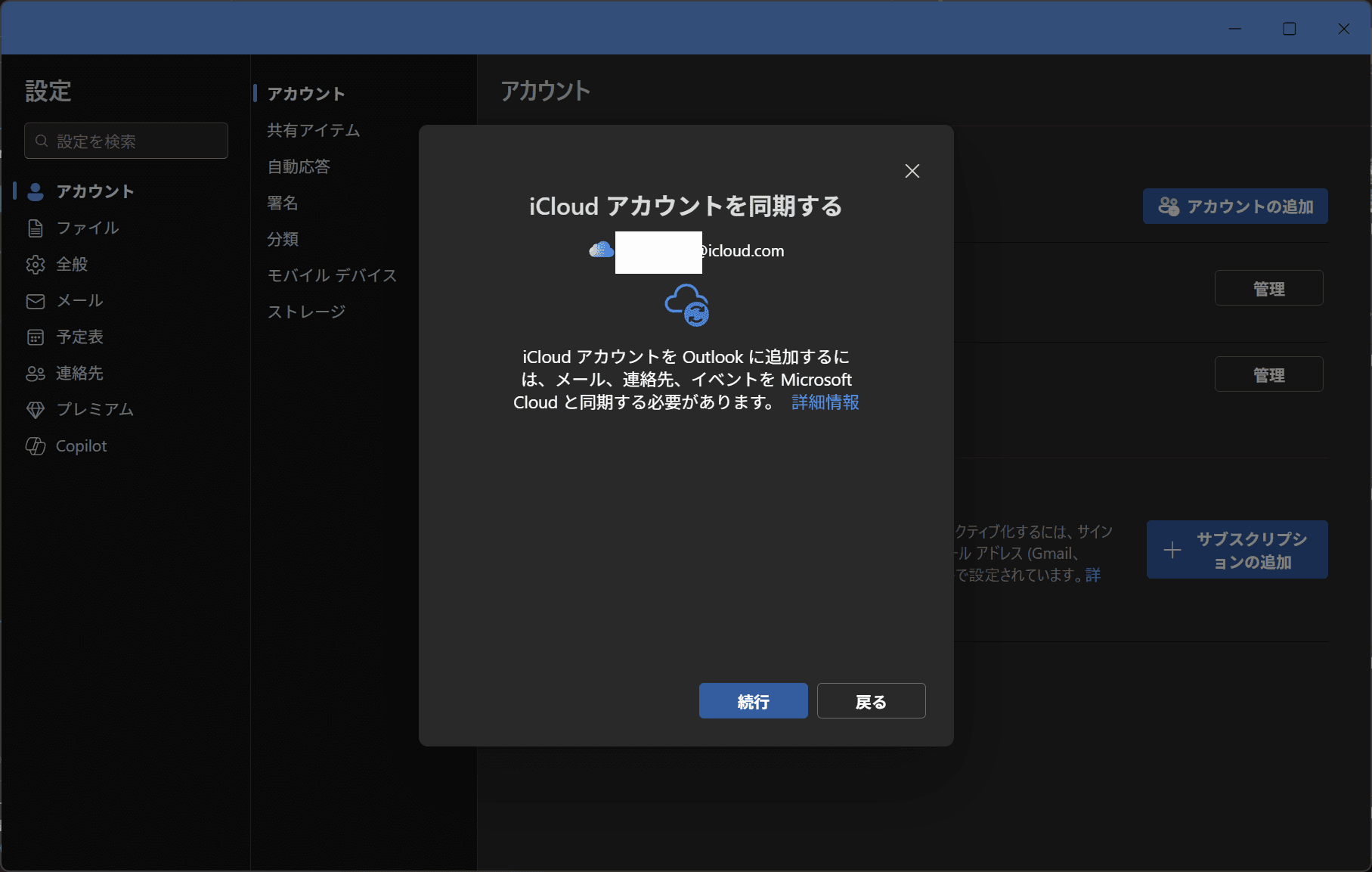Click the Premium diamond icon
Image resolution: width=1372 pixels, height=872 pixels.
coord(36,410)
